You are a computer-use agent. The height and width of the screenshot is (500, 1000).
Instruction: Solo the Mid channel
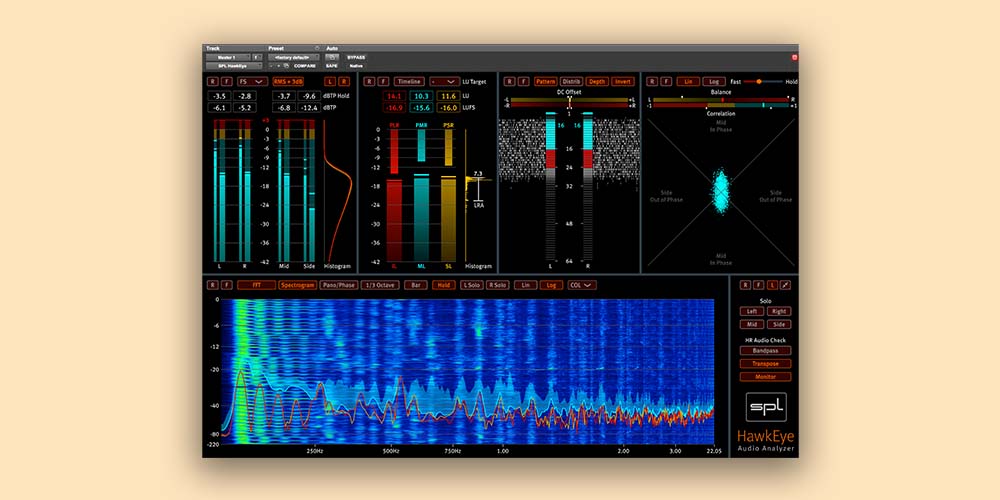click(752, 324)
